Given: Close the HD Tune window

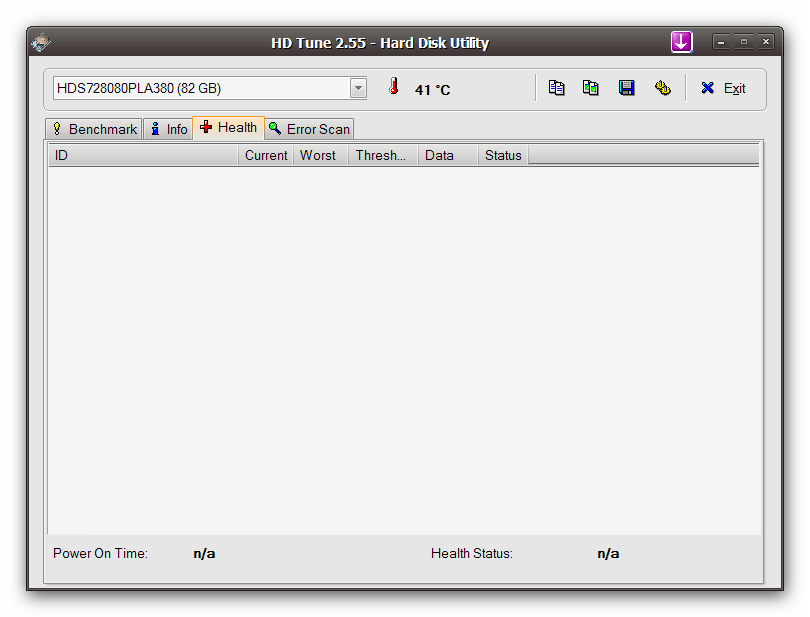Looking at the screenshot, I should pyautogui.click(x=766, y=42).
